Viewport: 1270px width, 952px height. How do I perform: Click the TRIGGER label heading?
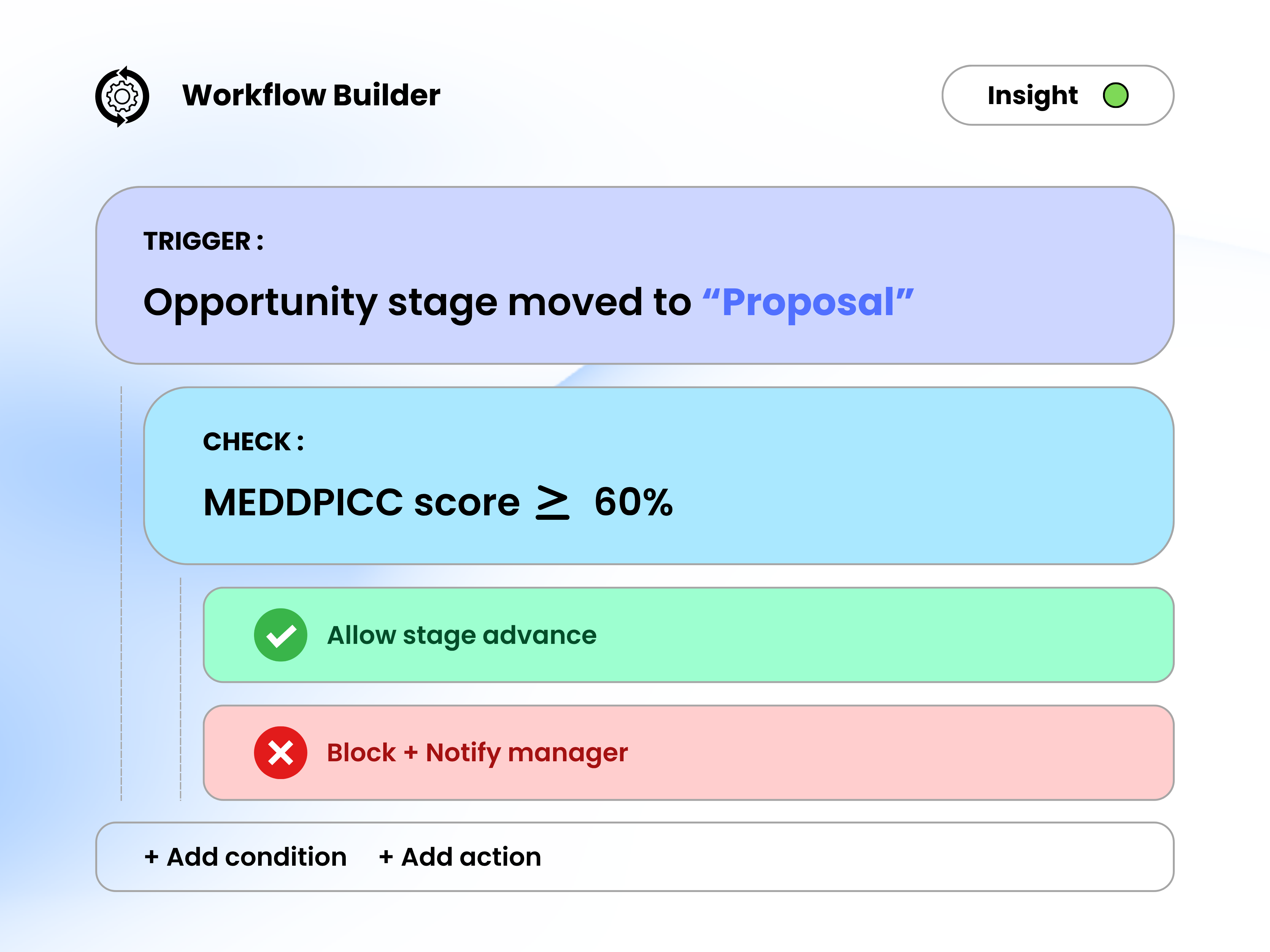203,241
